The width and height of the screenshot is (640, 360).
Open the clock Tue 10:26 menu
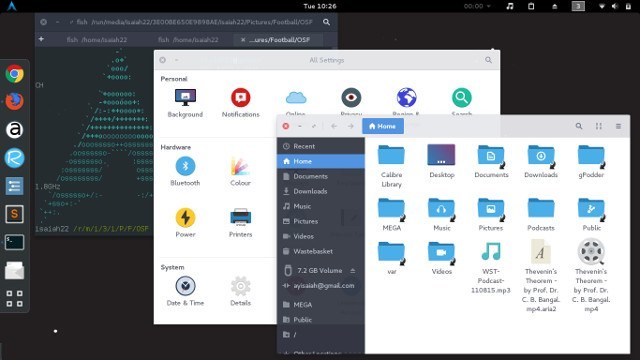[x=320, y=6]
